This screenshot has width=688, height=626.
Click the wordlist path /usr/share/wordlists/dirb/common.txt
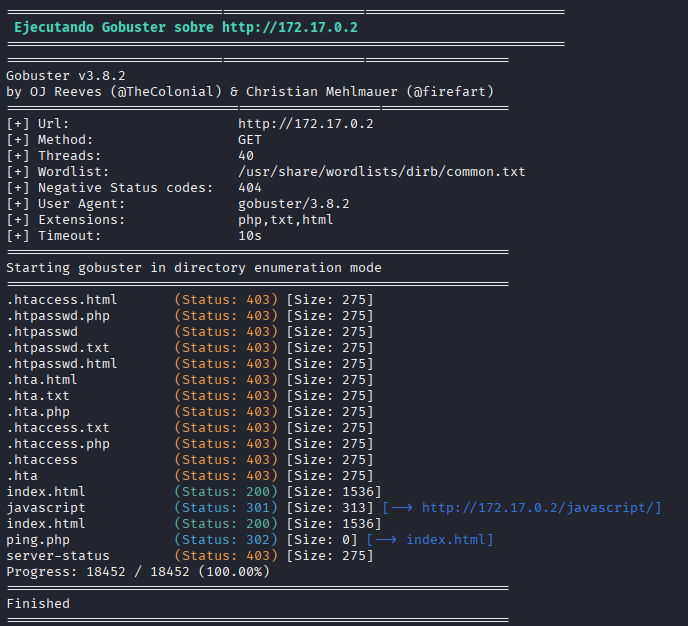click(381, 172)
